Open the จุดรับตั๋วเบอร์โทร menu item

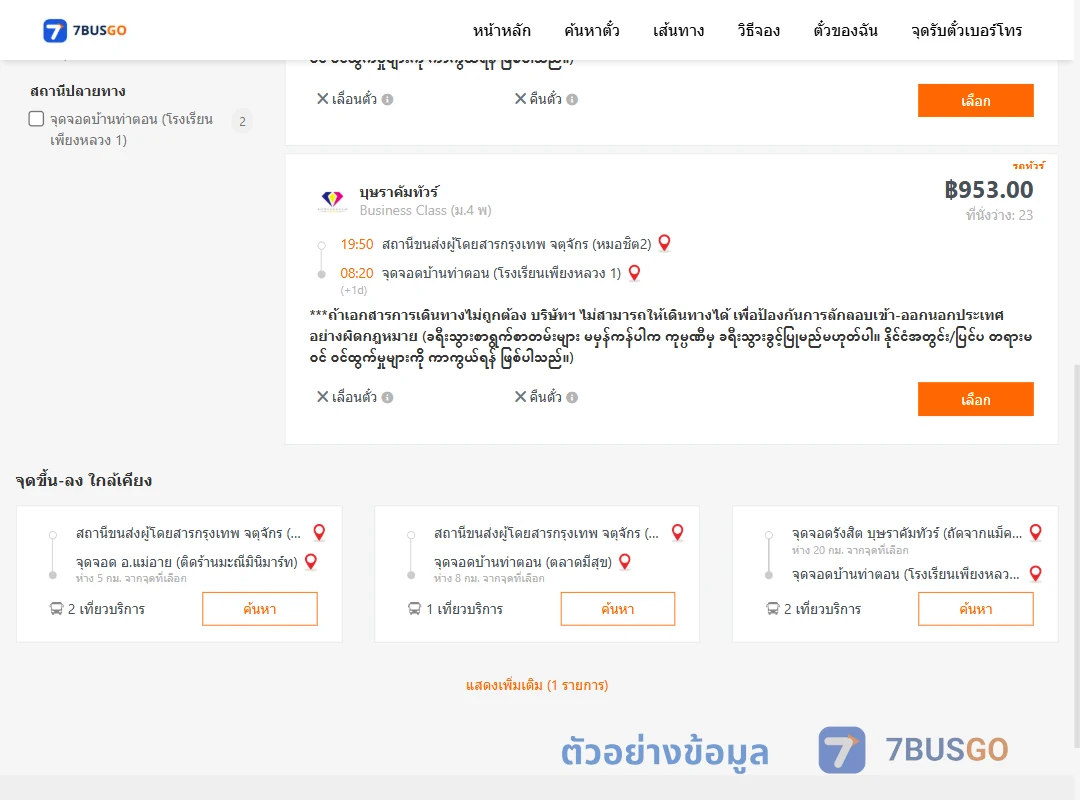tap(966, 30)
